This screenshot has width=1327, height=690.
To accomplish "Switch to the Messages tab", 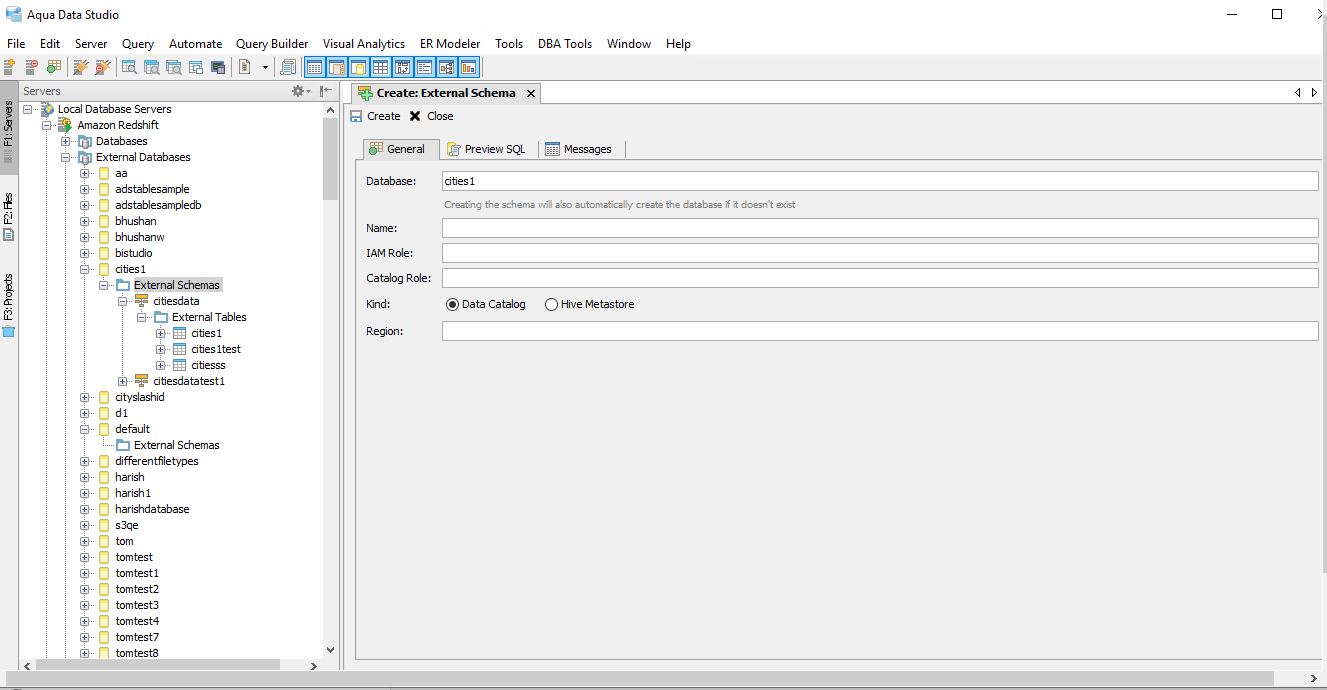I will click(579, 149).
